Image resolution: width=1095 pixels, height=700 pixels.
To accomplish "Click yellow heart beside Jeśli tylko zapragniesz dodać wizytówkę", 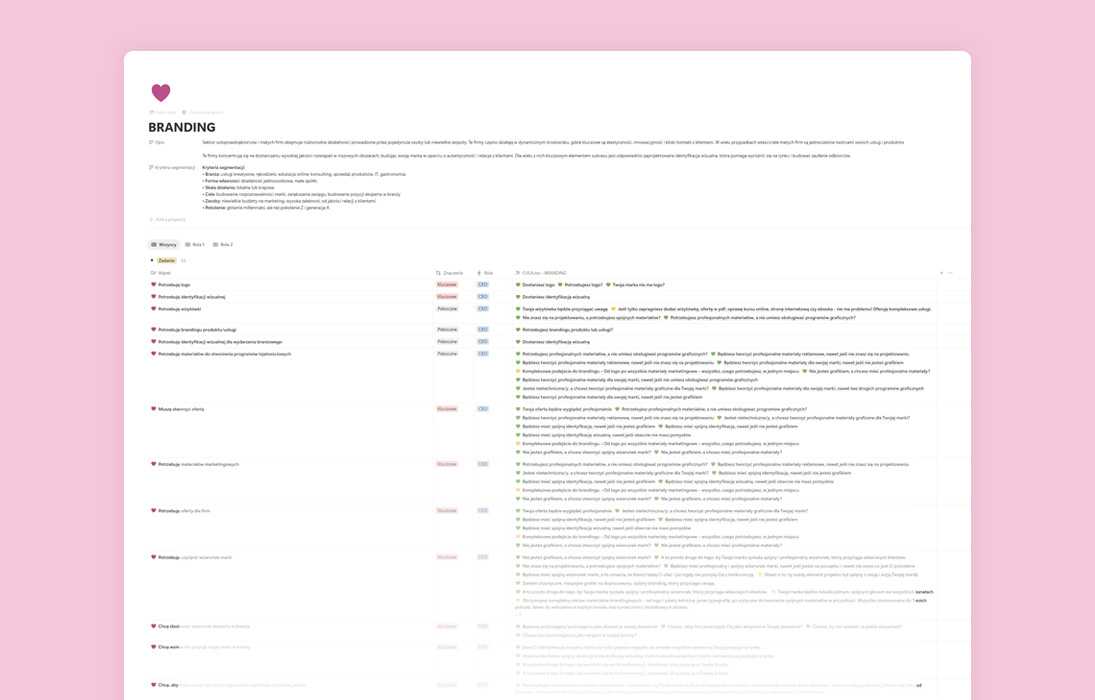I will tap(614, 309).
